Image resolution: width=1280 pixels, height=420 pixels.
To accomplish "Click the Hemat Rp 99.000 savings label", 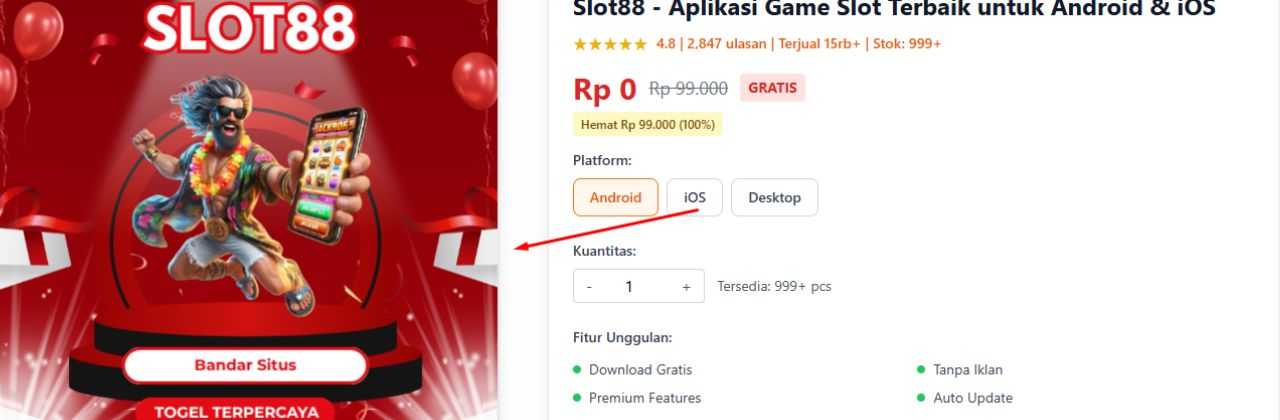I will tap(647, 125).
